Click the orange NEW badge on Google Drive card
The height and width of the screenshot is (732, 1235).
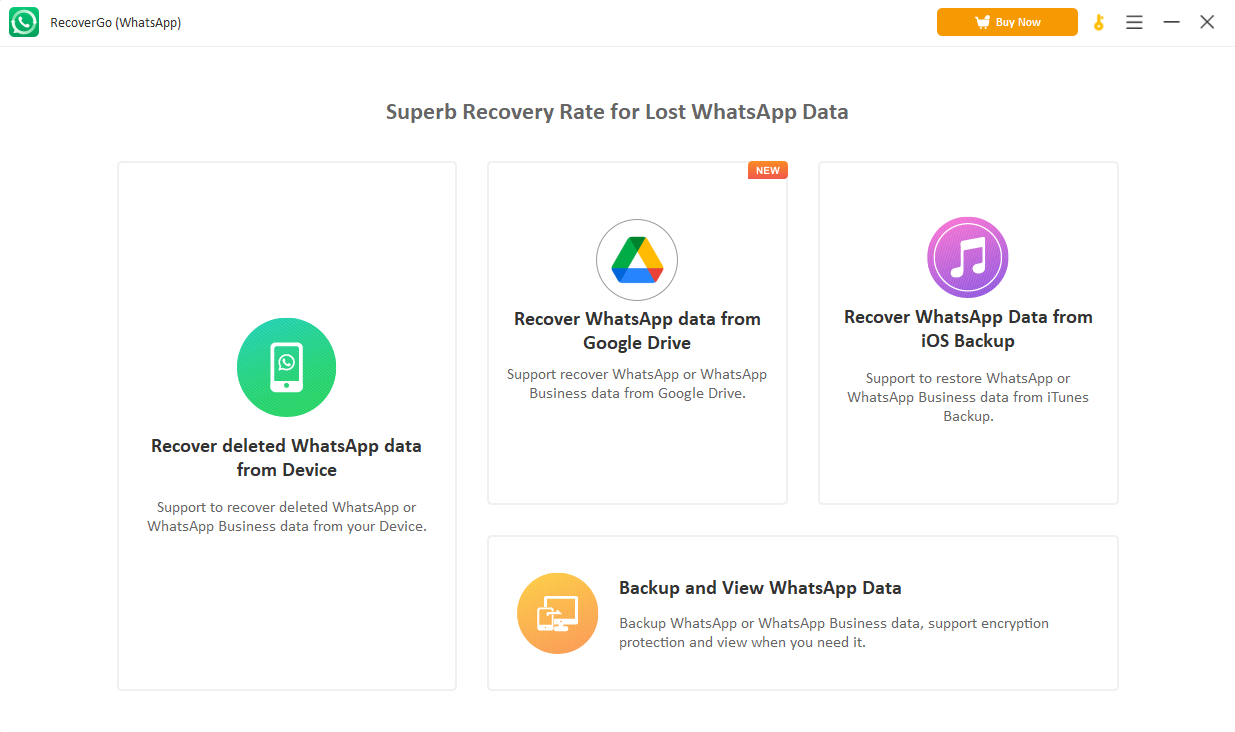click(767, 171)
